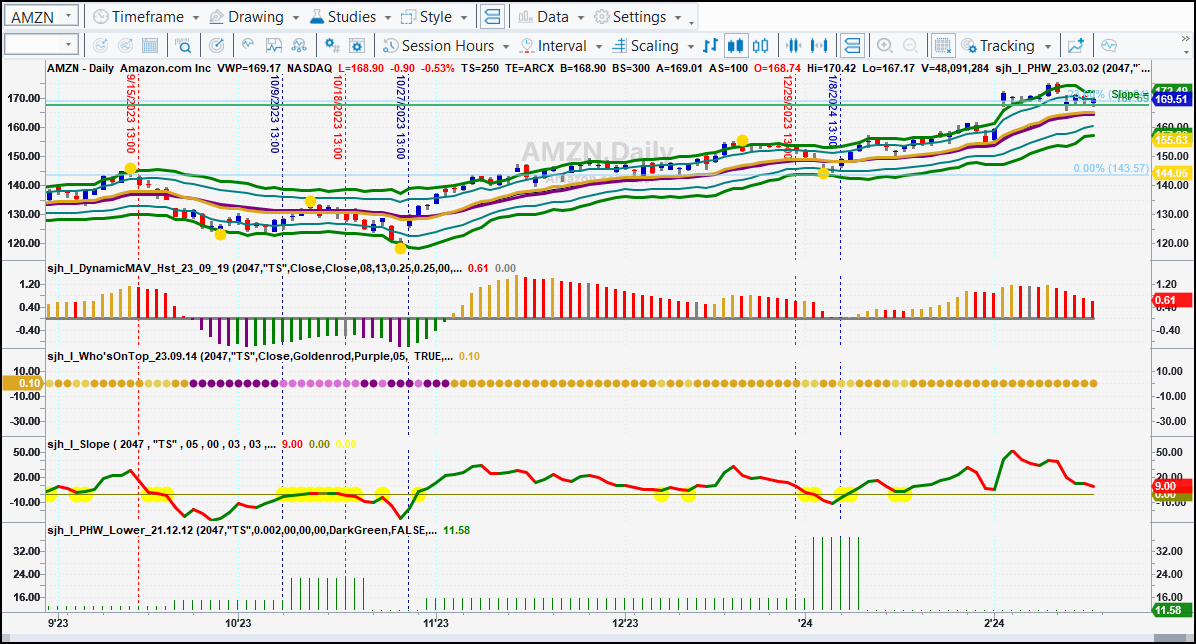Open the Settings menu

pyautogui.click(x=638, y=17)
